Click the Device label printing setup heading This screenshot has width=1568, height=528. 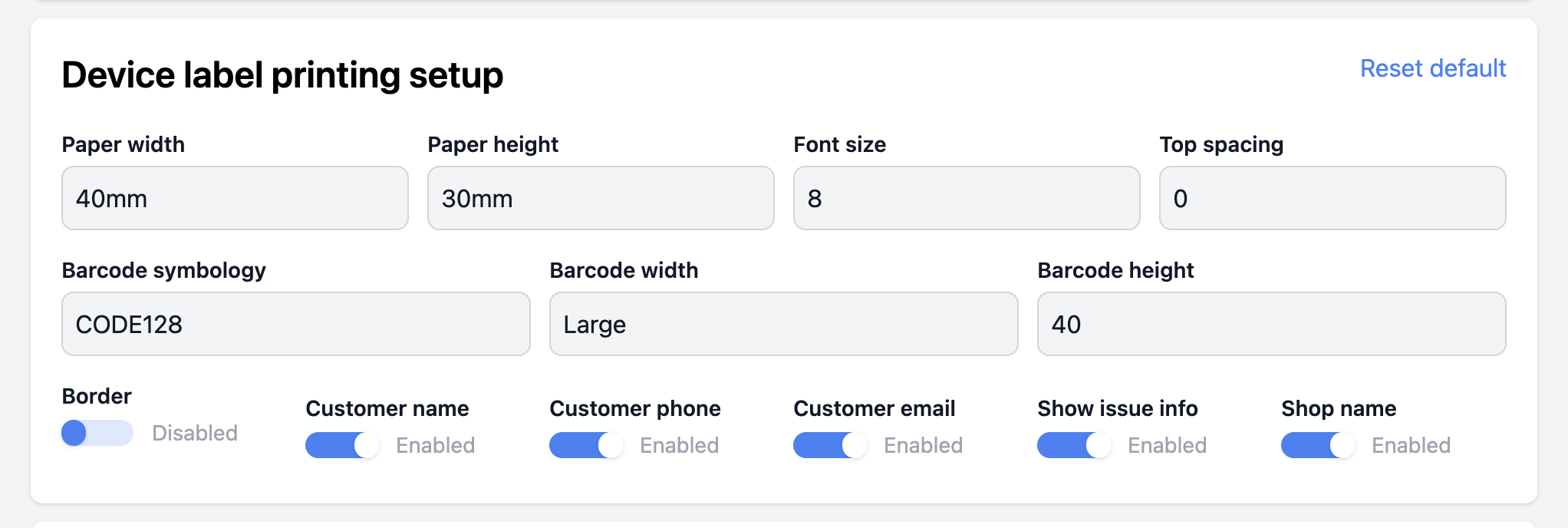(x=282, y=75)
